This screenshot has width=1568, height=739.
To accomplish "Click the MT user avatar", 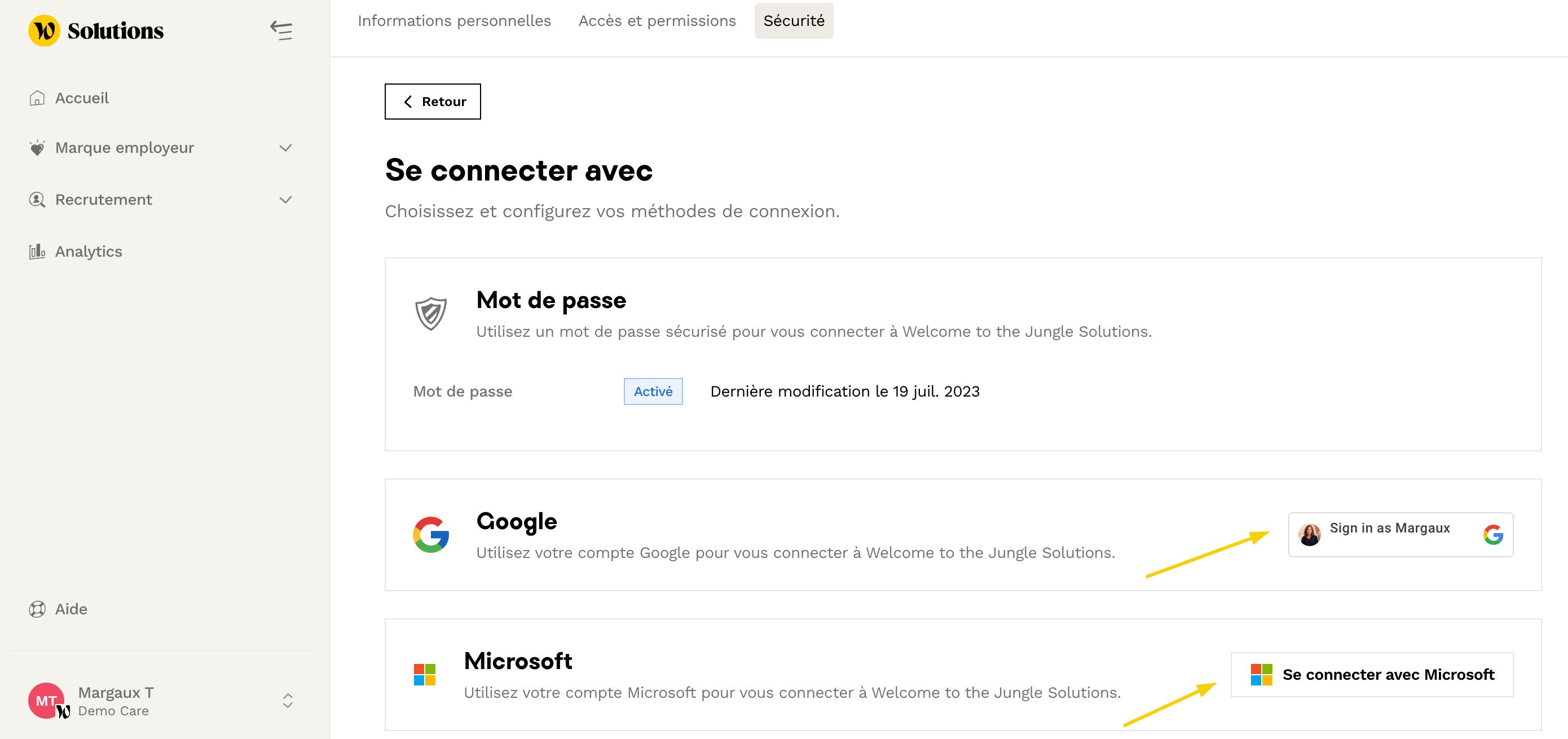I will tap(46, 701).
